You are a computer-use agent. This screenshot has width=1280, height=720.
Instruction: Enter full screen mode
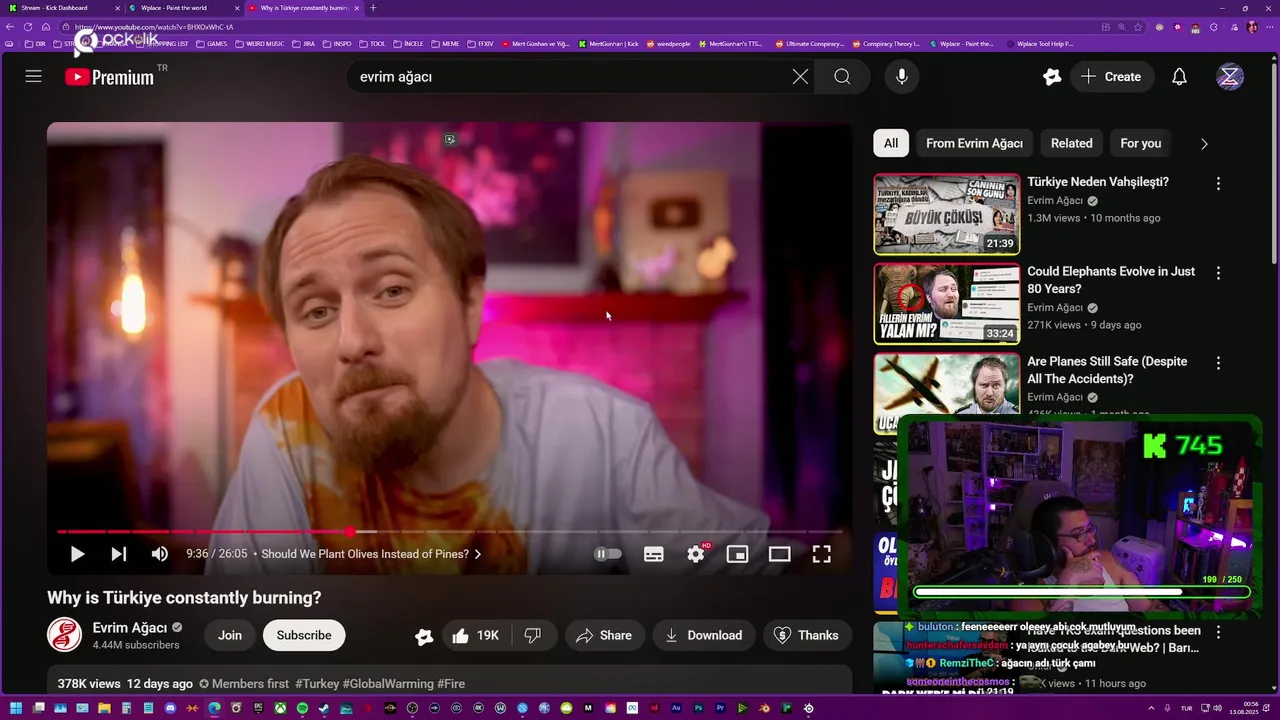coord(821,554)
